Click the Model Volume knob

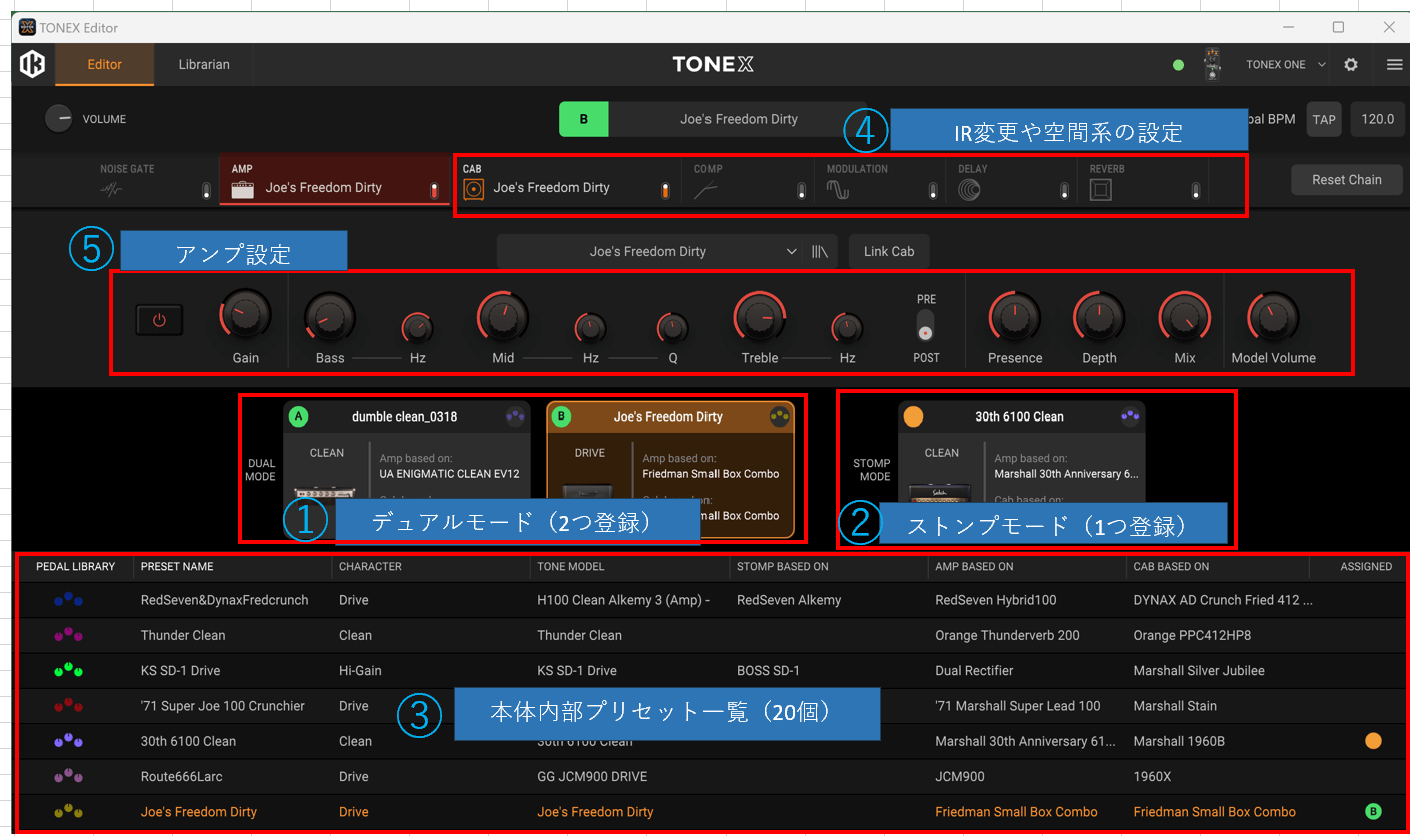pyautogui.click(x=1273, y=319)
